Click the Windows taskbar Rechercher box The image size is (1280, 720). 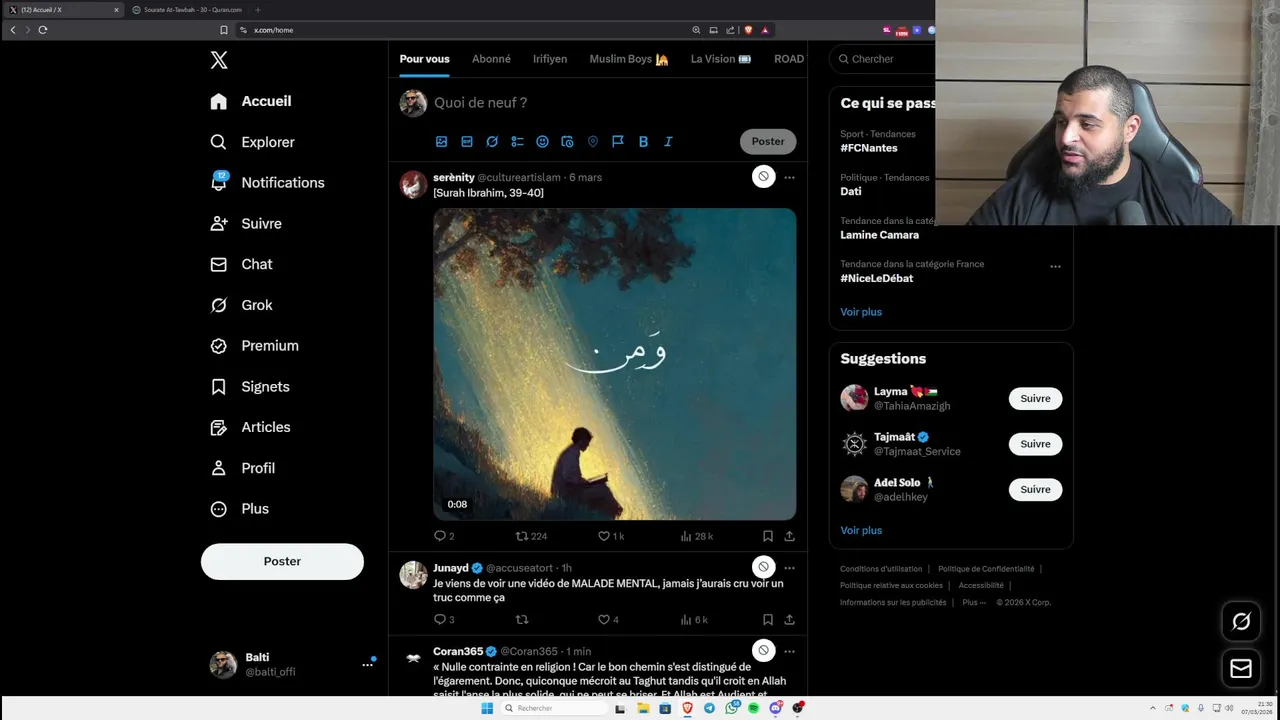click(553, 708)
